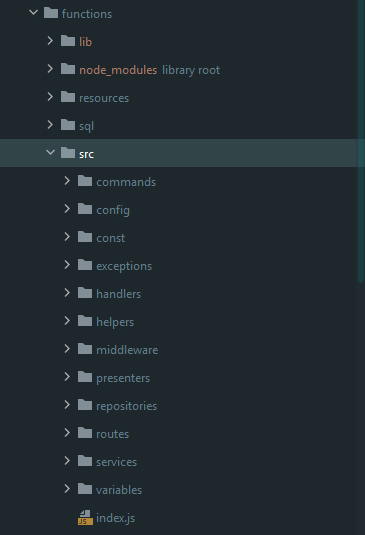Image resolution: width=365 pixels, height=535 pixels.
Task: Click the index.js JavaScript file icon
Action: click(x=85, y=518)
